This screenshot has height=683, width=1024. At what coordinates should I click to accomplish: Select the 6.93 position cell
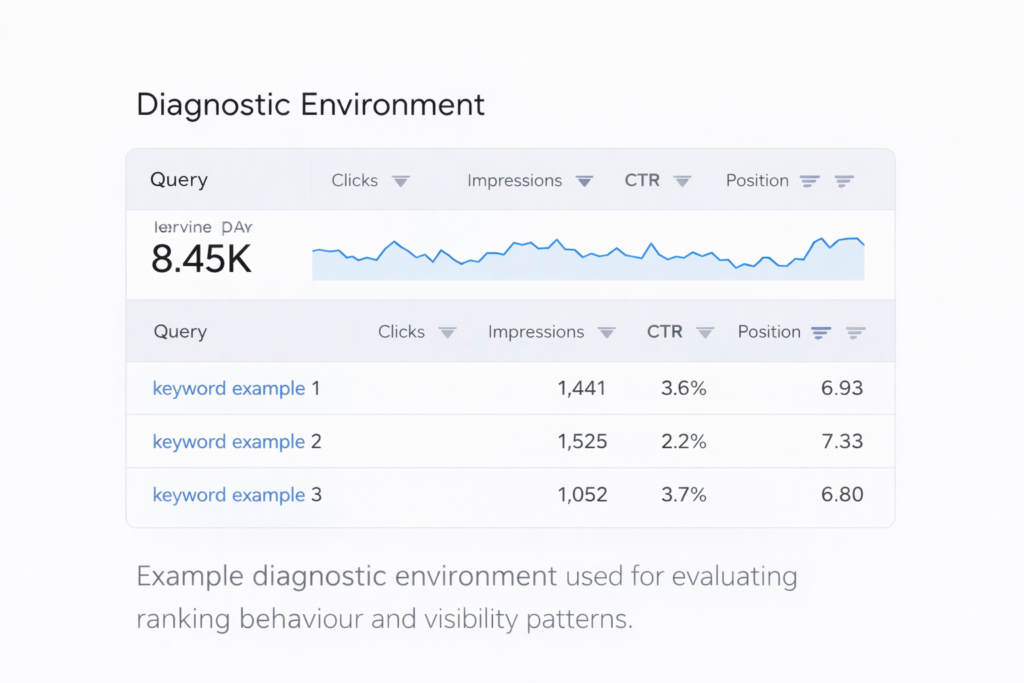841,388
